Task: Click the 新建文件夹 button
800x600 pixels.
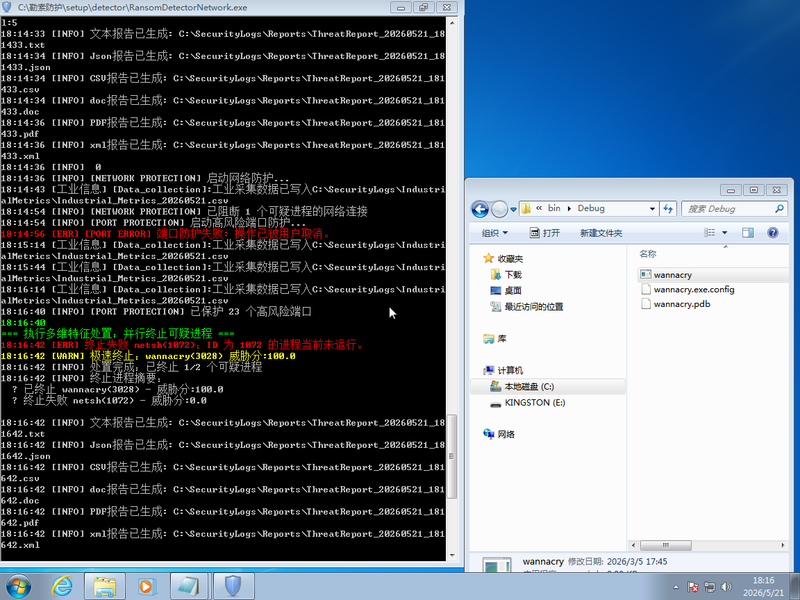Action: click(x=601, y=233)
